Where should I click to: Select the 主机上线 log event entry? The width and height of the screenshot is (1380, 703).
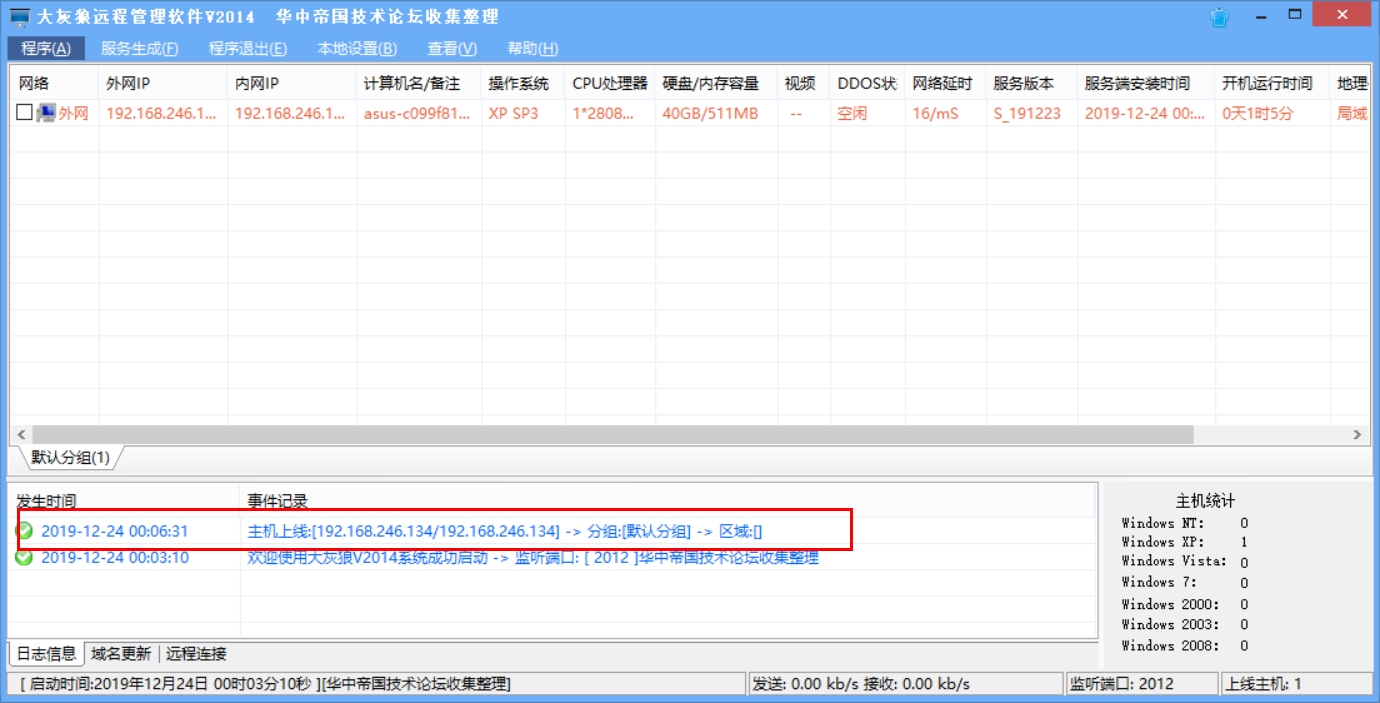[505, 531]
